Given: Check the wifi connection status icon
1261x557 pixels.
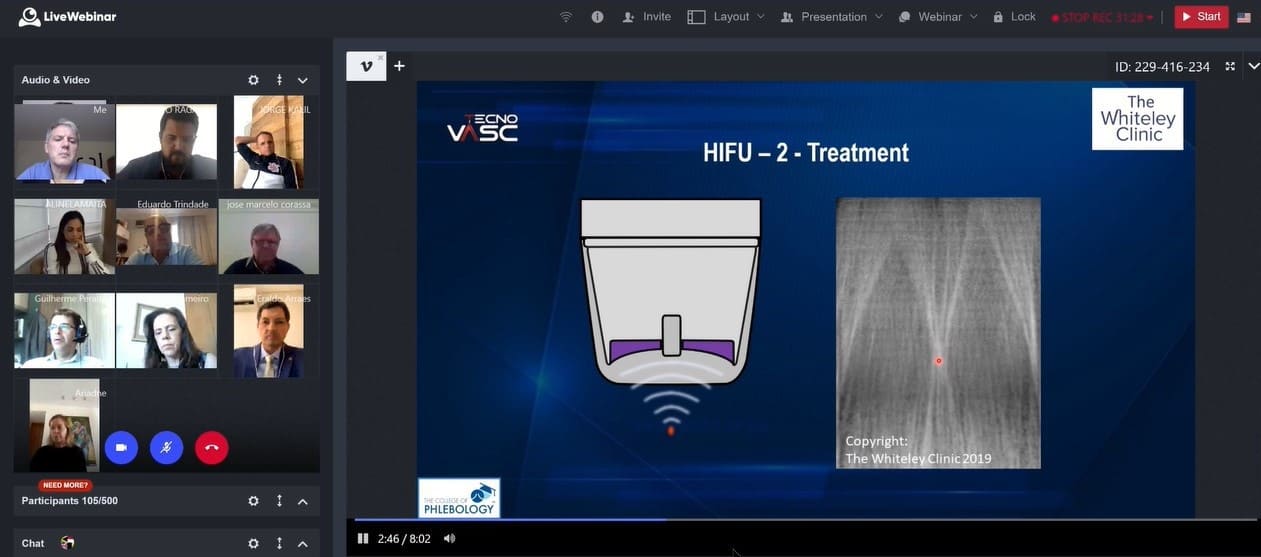Looking at the screenshot, I should point(566,17).
